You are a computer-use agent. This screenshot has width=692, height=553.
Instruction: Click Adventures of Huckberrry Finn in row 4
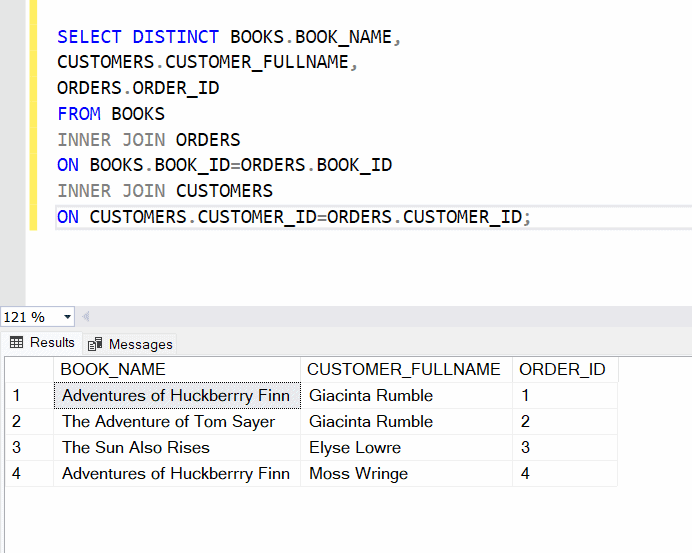[177, 474]
